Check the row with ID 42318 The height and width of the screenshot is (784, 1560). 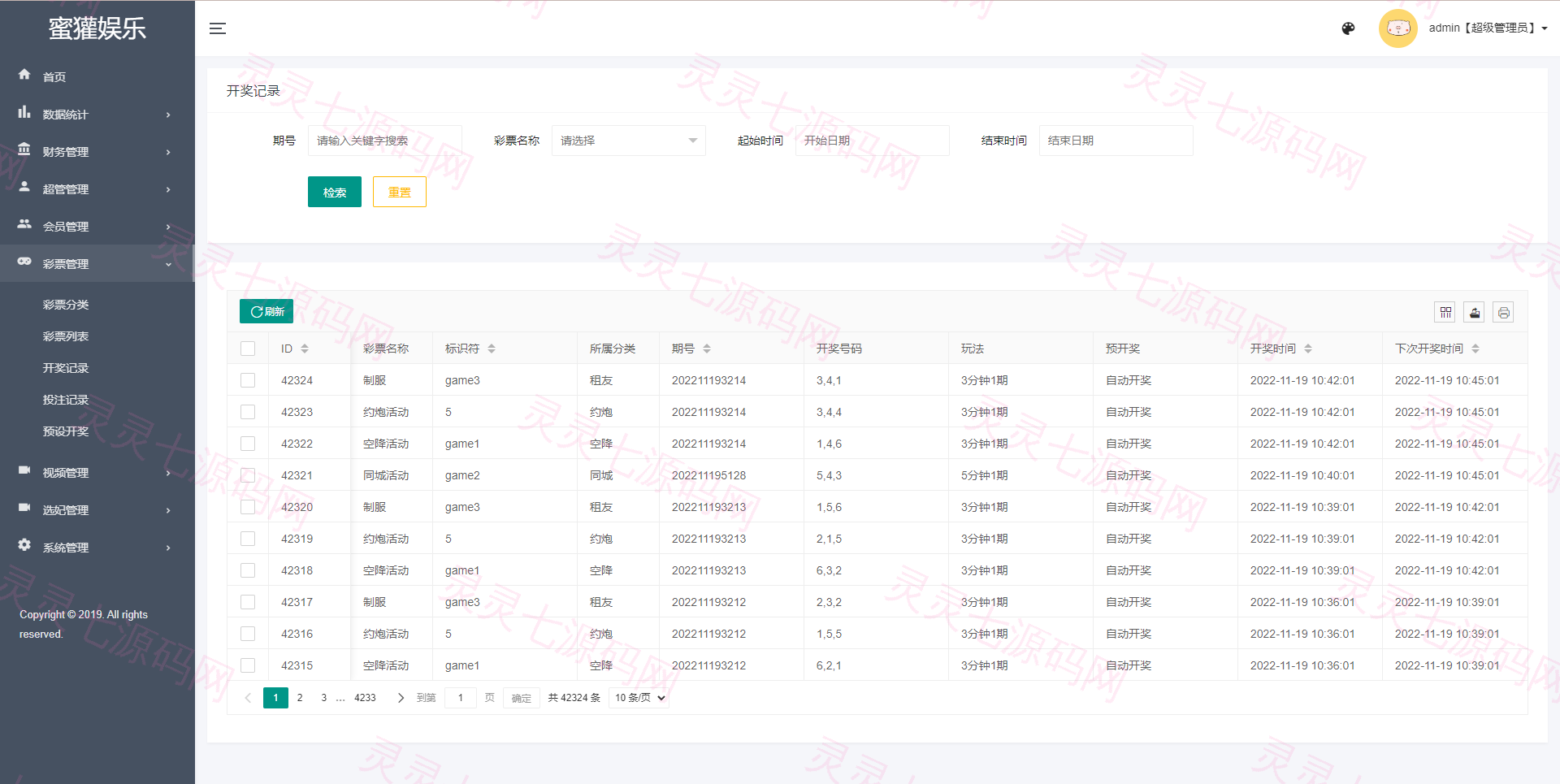coord(248,570)
